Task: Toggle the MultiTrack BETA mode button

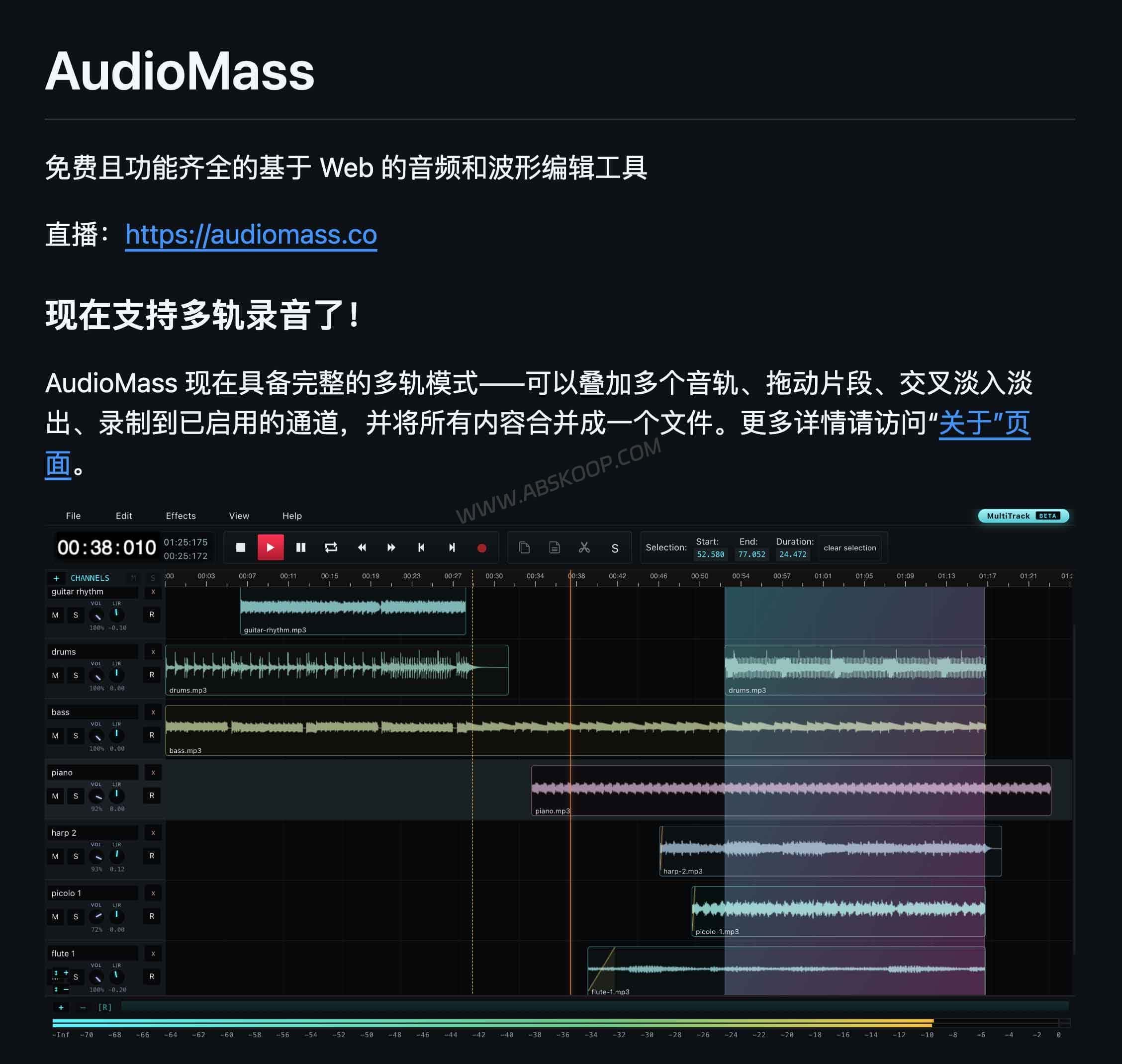Action: point(1024,516)
